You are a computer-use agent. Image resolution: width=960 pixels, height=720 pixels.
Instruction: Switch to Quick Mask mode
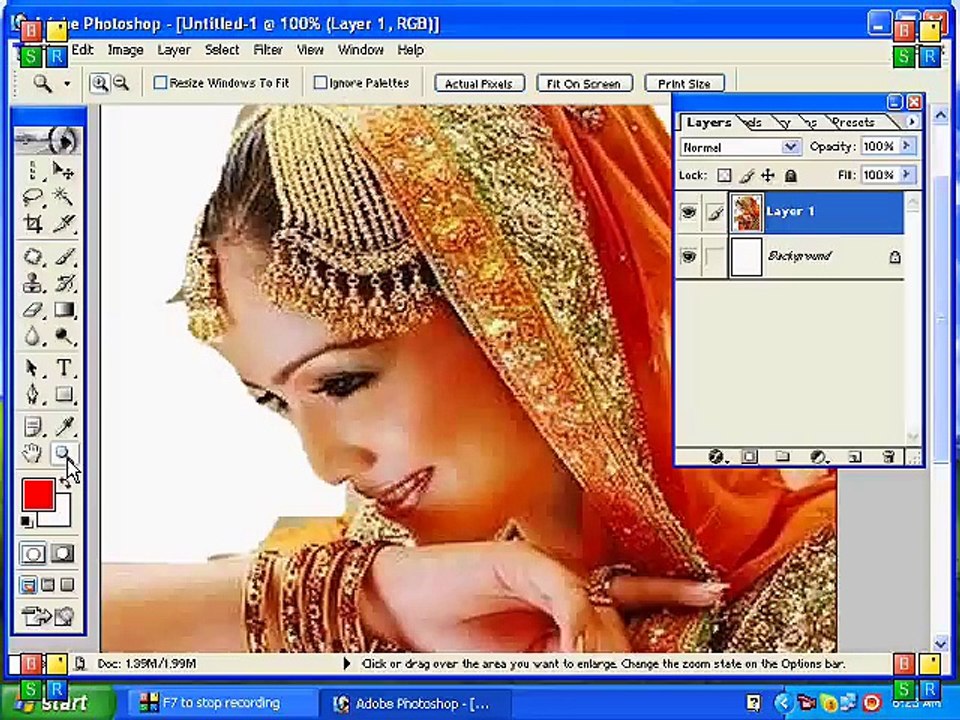pyautogui.click(x=62, y=553)
